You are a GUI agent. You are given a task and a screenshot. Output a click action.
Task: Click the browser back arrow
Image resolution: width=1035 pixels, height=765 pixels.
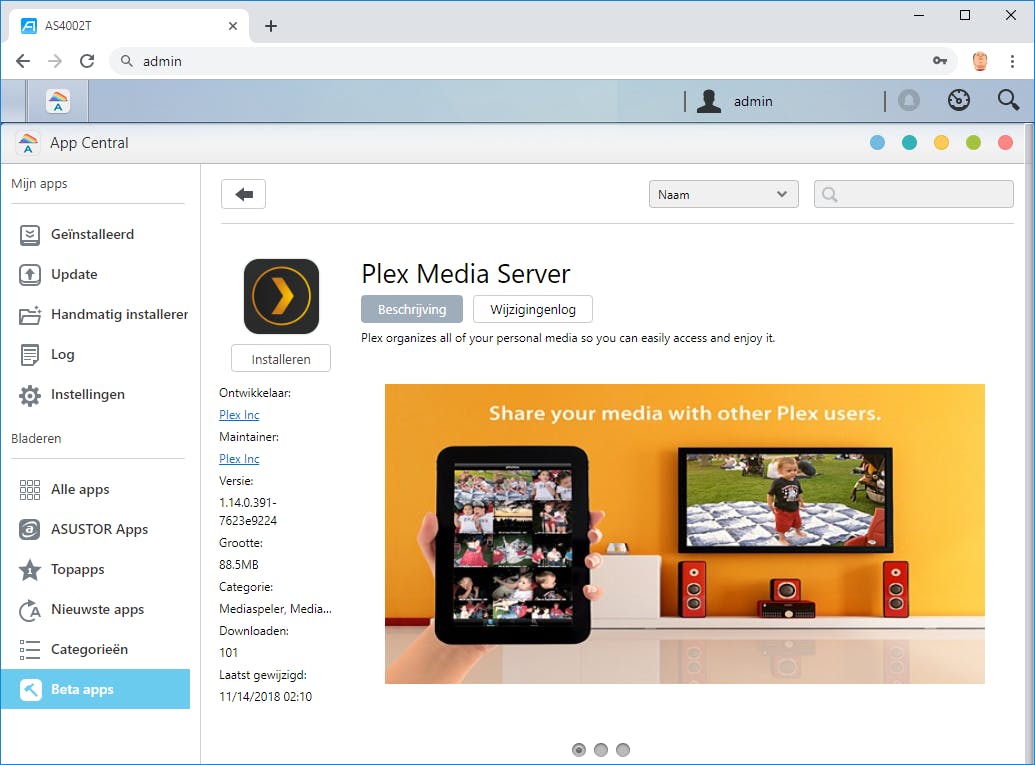23,61
